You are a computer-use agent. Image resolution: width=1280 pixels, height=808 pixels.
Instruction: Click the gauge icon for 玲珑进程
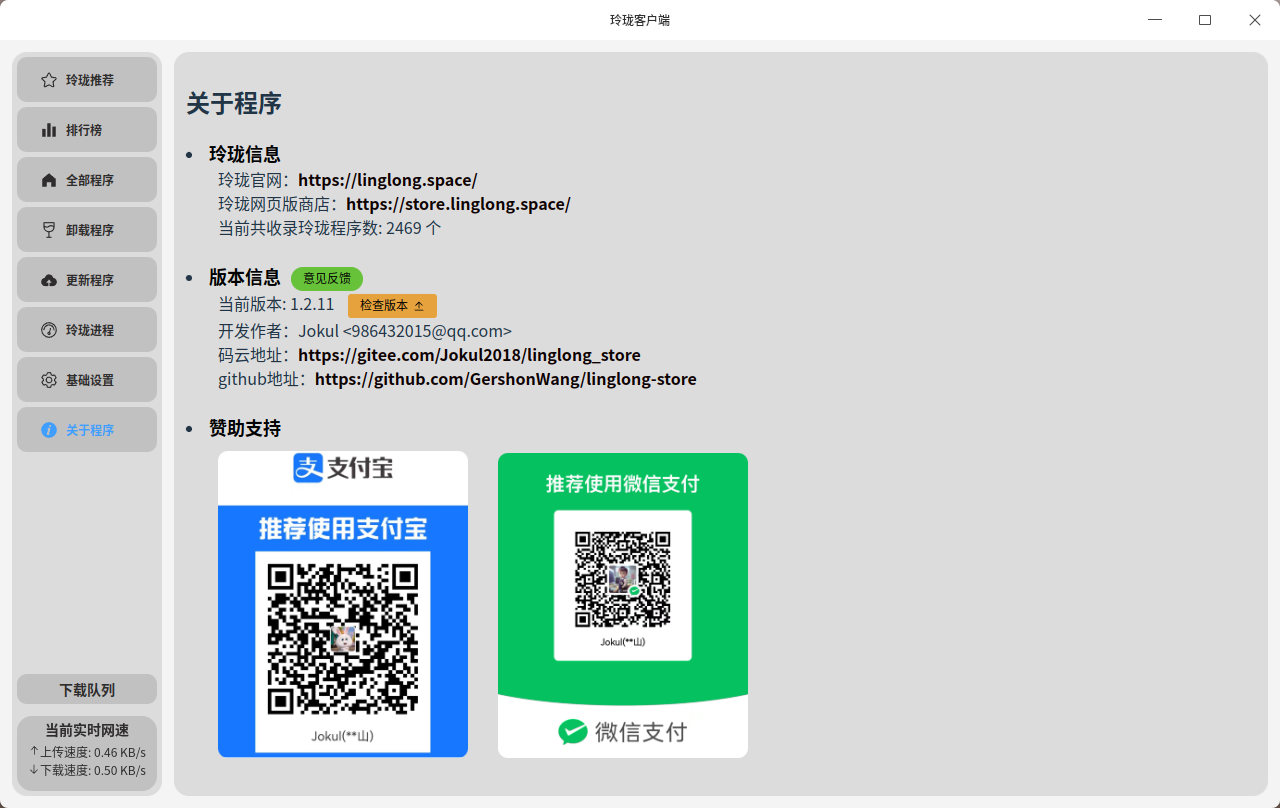pos(48,330)
